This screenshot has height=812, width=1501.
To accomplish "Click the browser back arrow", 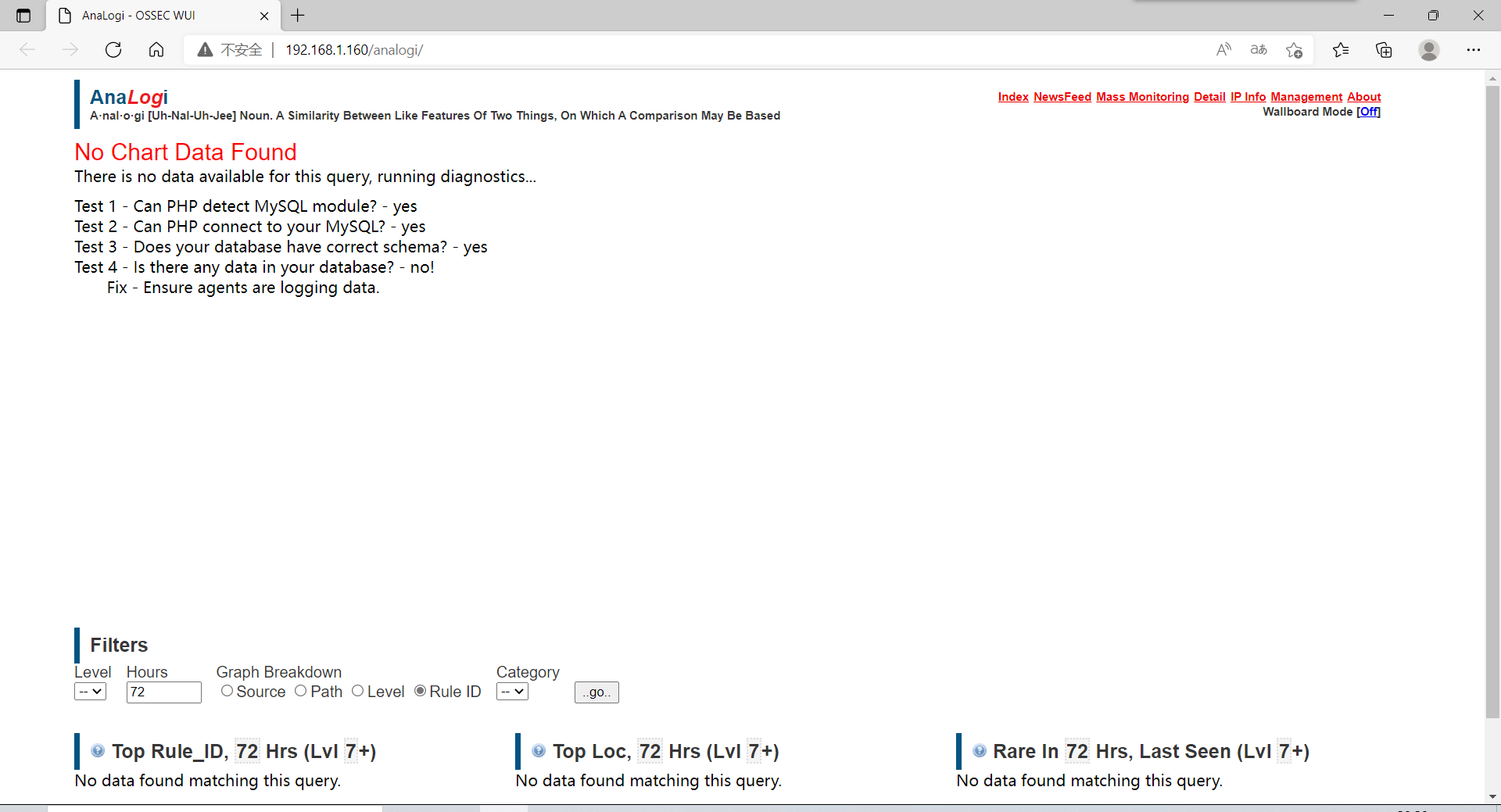I will coord(27,50).
